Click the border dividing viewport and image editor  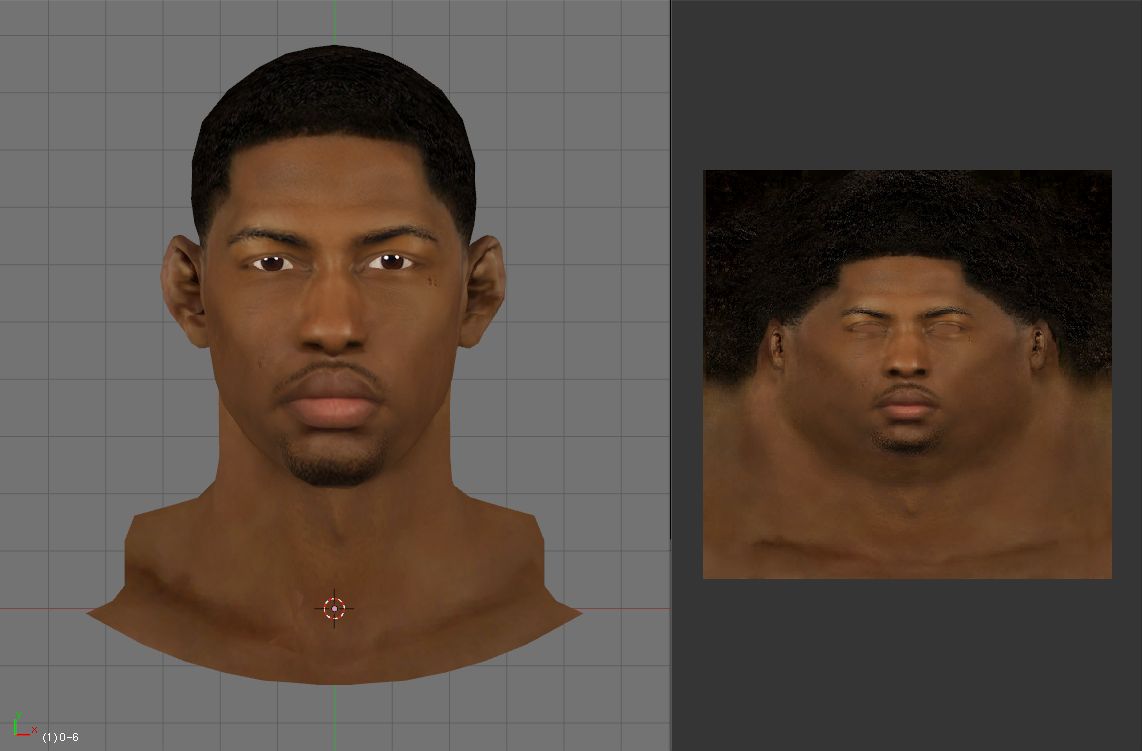pos(671,375)
